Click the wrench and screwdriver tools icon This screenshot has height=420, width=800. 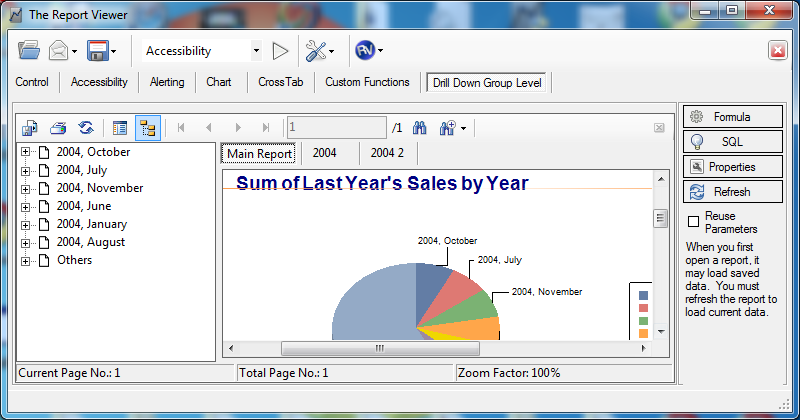(316, 51)
